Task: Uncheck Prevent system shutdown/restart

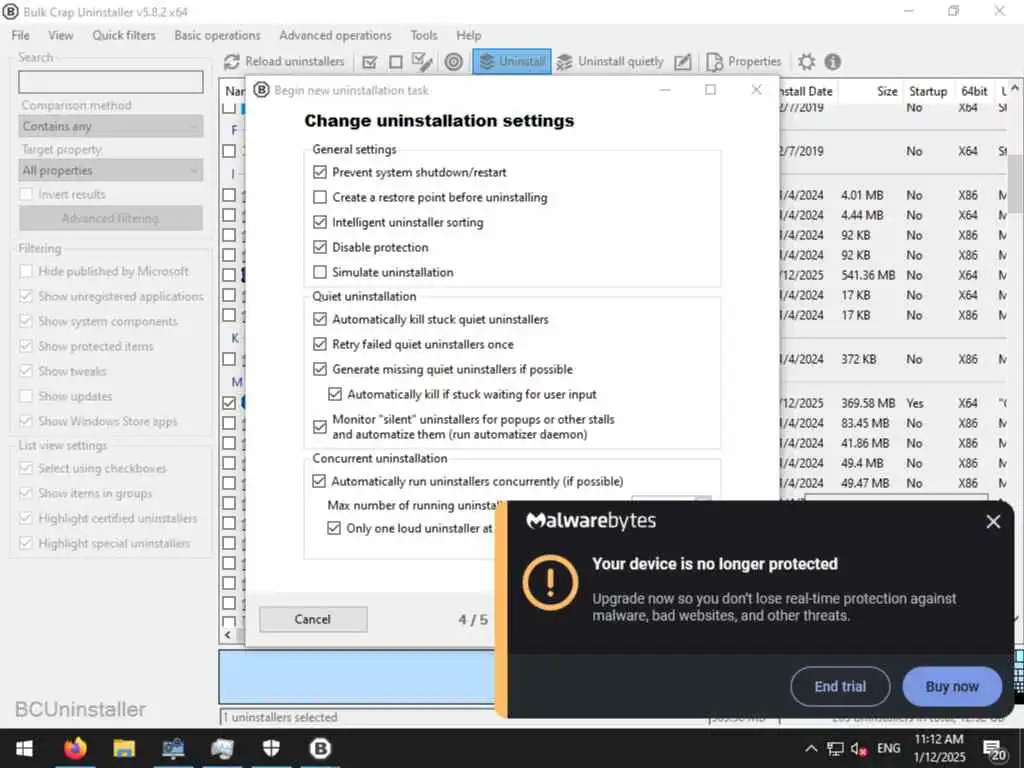Action: [320, 172]
